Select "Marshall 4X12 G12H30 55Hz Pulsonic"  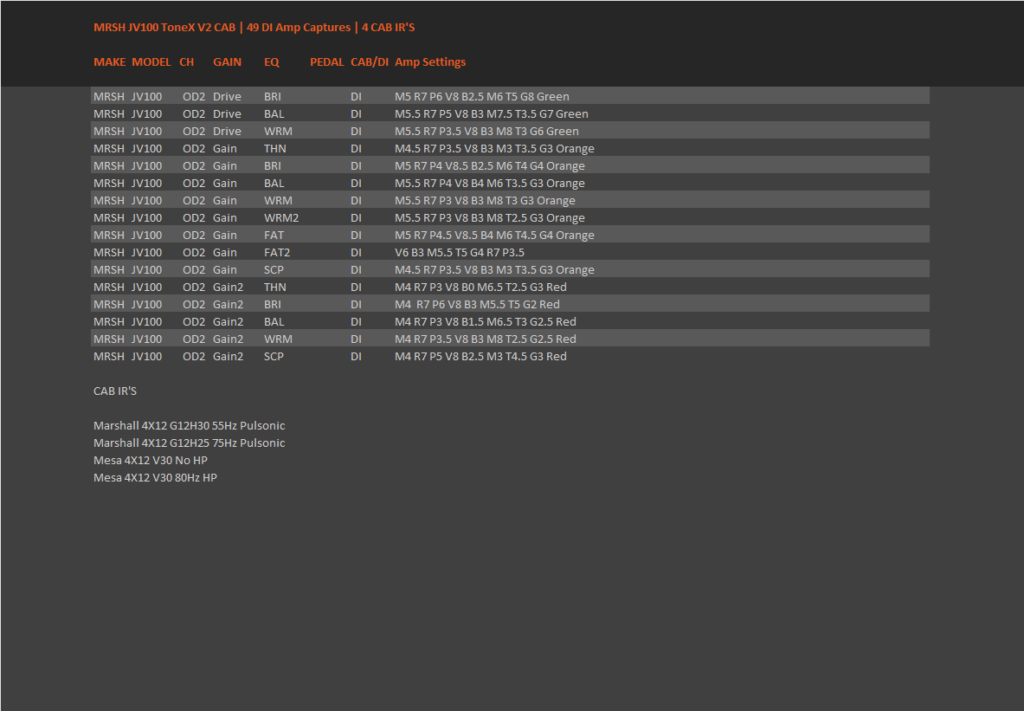(x=189, y=426)
